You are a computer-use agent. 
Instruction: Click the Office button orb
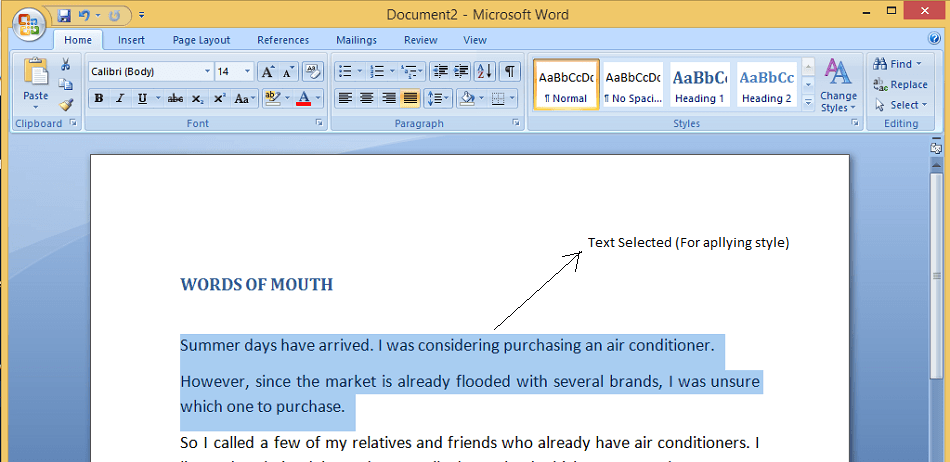coord(28,24)
